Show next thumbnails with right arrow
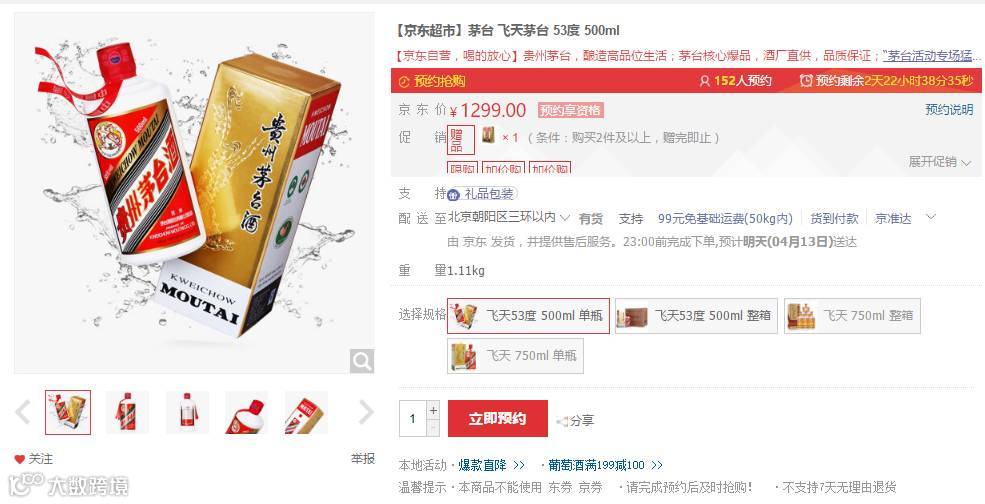This screenshot has width=985, height=504. [x=366, y=412]
